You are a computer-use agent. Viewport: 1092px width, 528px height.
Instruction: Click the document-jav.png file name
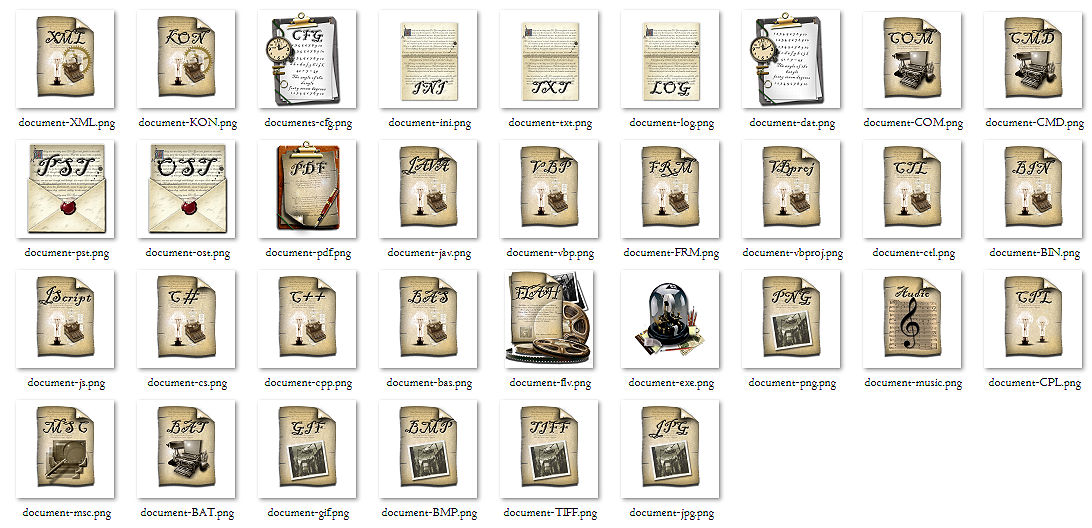[x=429, y=253]
